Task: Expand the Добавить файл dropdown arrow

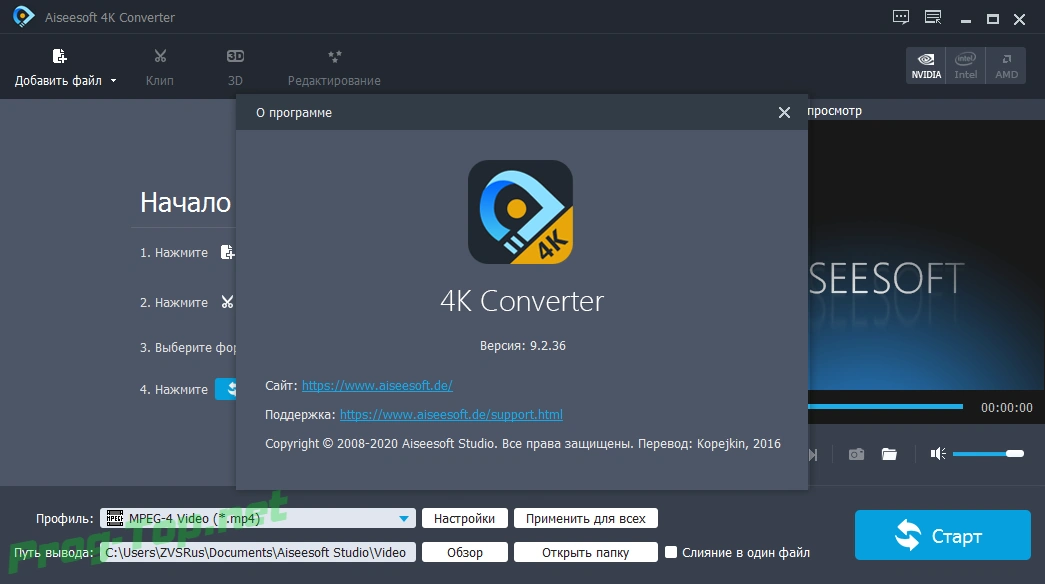Action: point(113,81)
